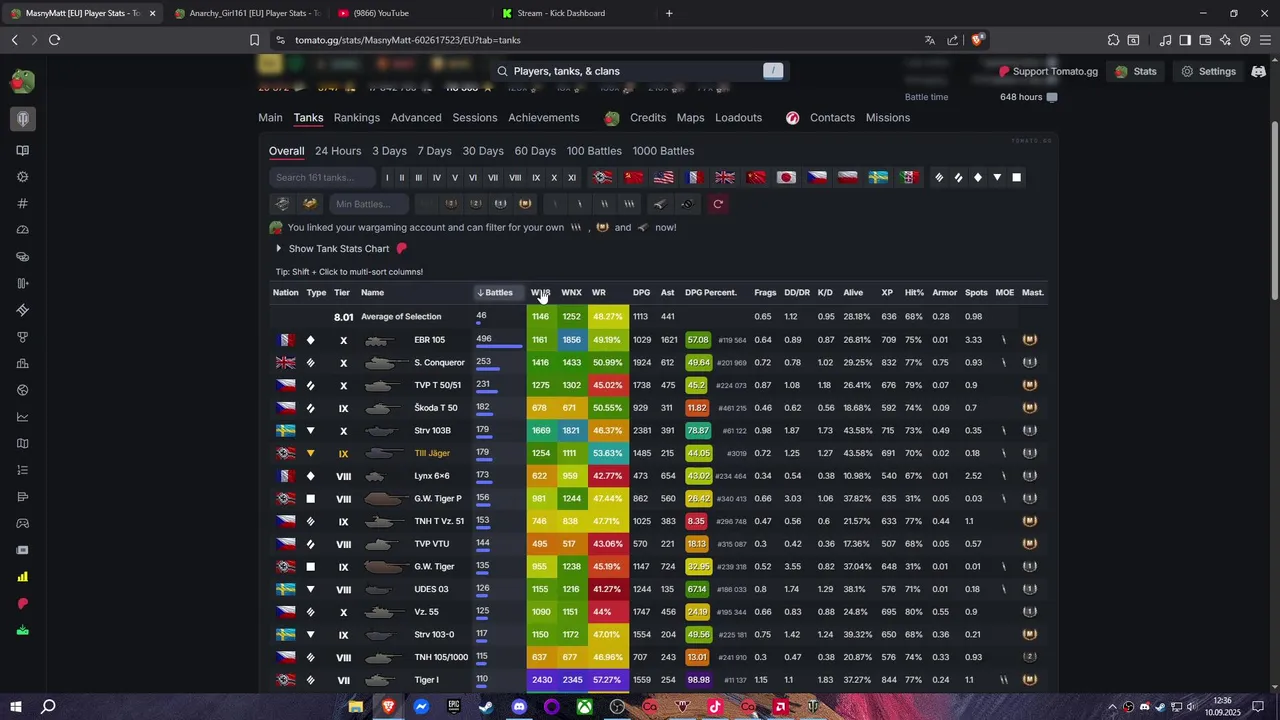Sort by Hit% column header

[914, 293]
